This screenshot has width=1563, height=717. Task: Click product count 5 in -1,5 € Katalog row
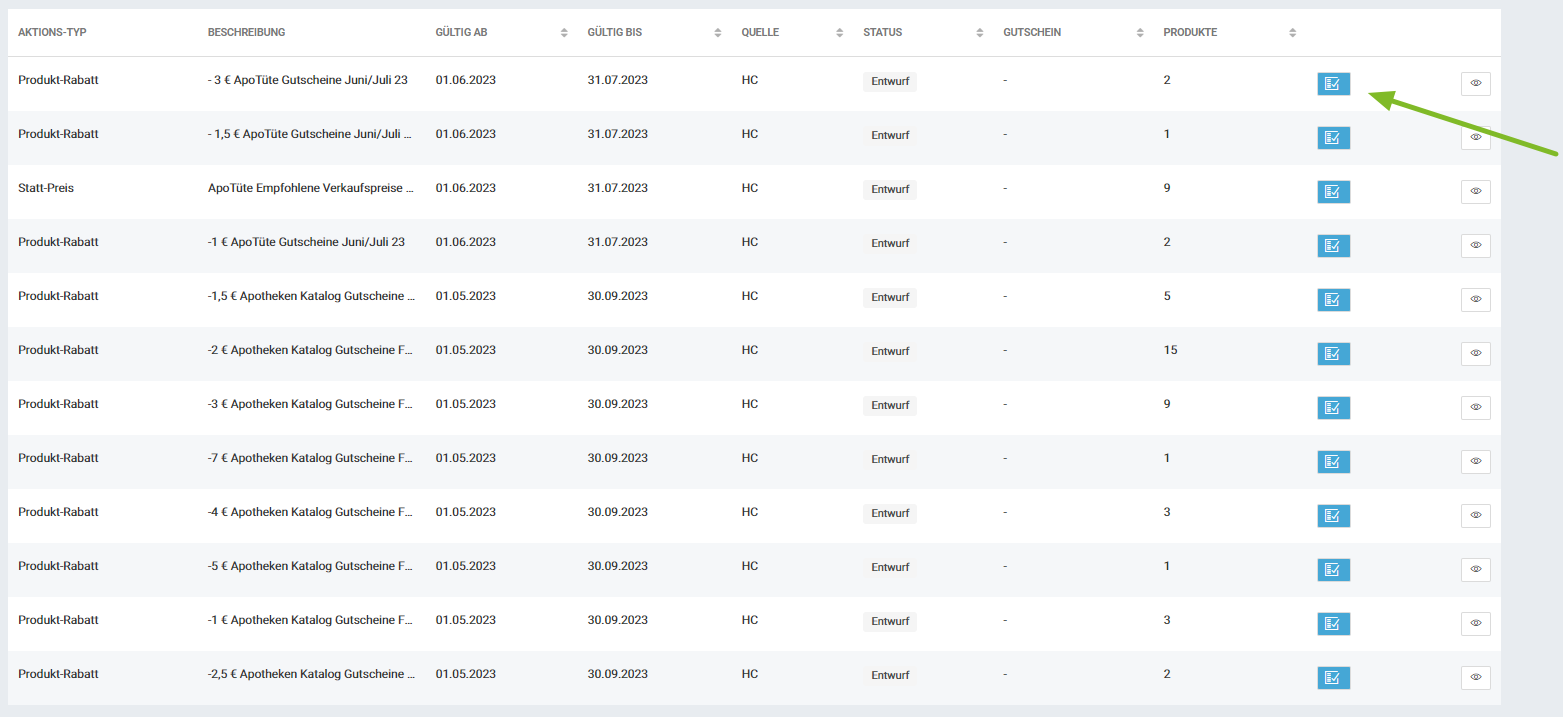[1167, 296]
